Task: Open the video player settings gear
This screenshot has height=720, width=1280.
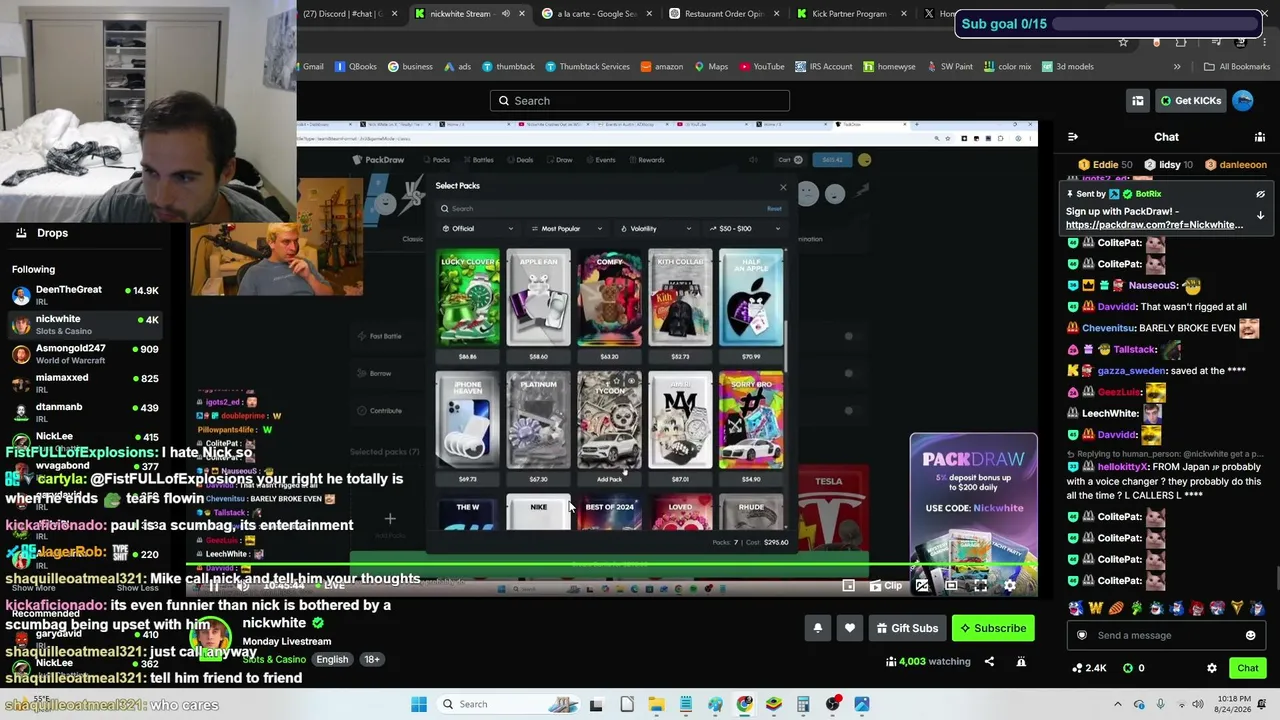Action: pos(1009,586)
